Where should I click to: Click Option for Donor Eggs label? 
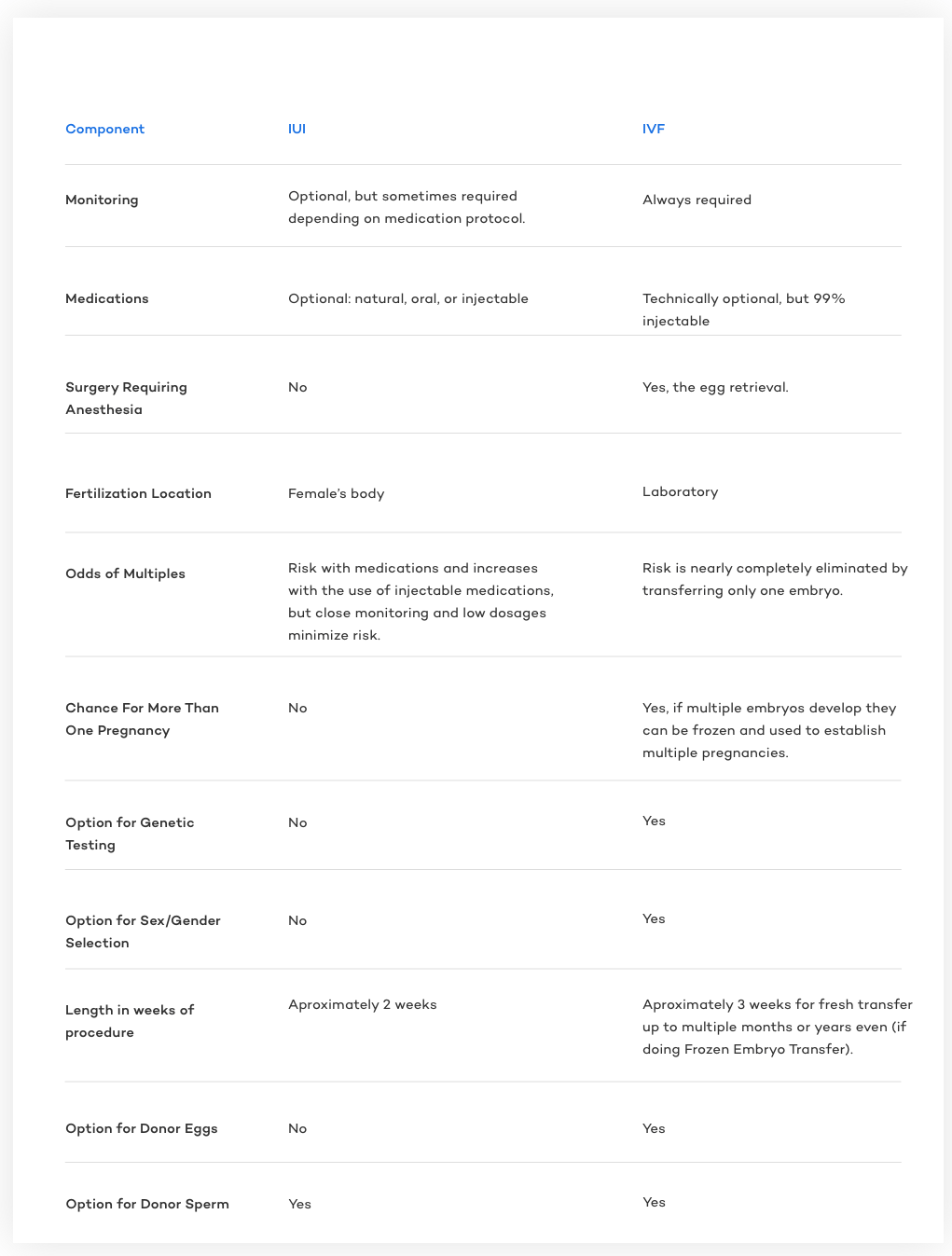[x=142, y=1128]
